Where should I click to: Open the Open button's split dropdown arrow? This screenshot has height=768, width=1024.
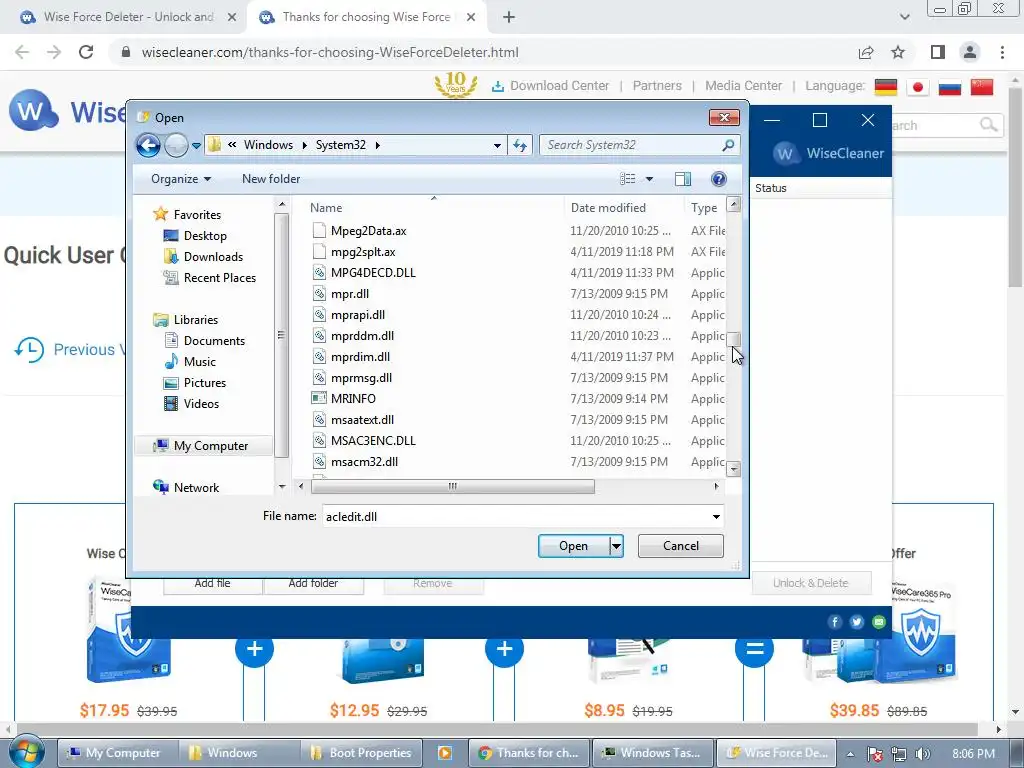pyautogui.click(x=616, y=546)
